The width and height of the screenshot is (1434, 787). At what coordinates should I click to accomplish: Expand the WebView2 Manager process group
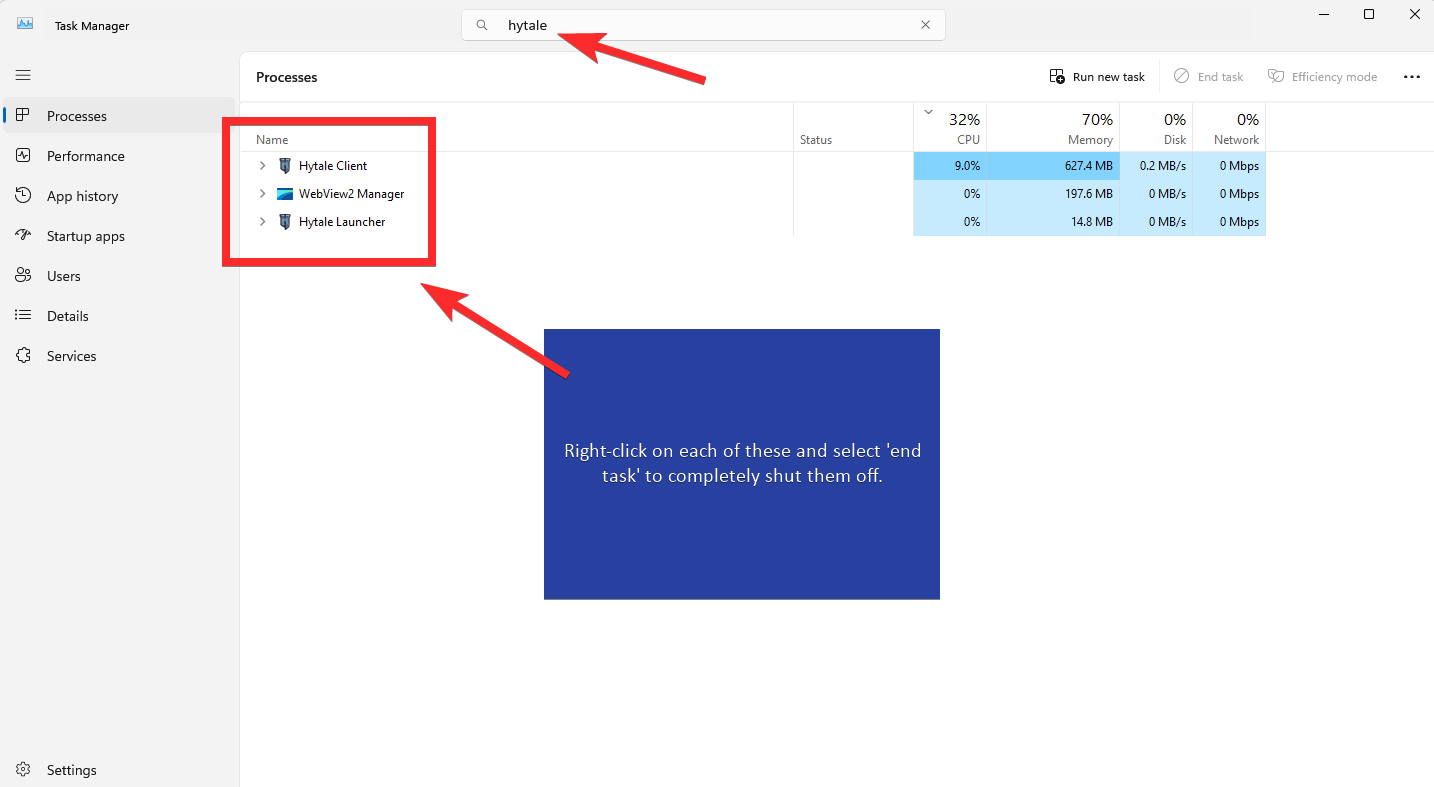(263, 194)
